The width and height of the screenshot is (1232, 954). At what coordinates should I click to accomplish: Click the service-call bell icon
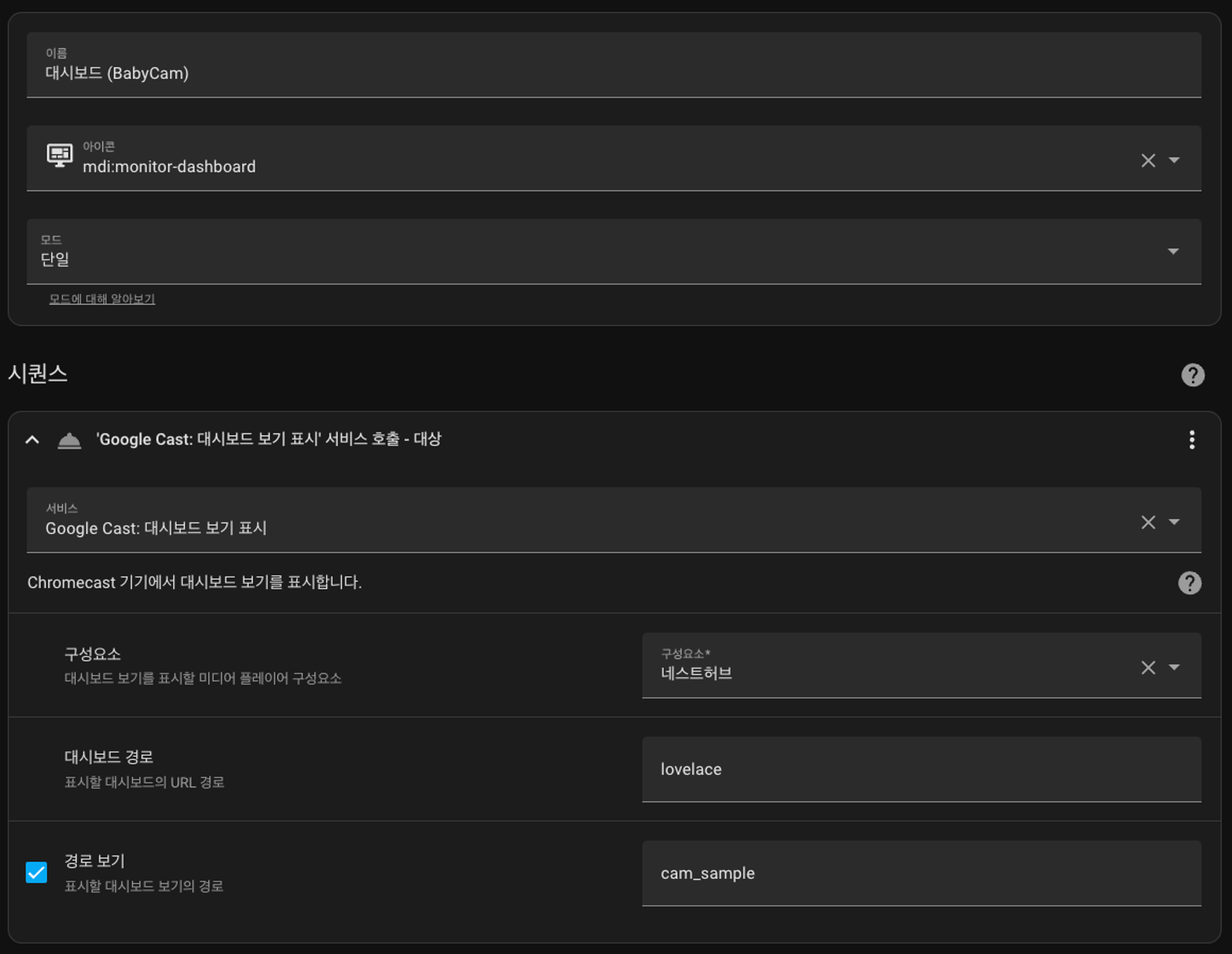[69, 440]
